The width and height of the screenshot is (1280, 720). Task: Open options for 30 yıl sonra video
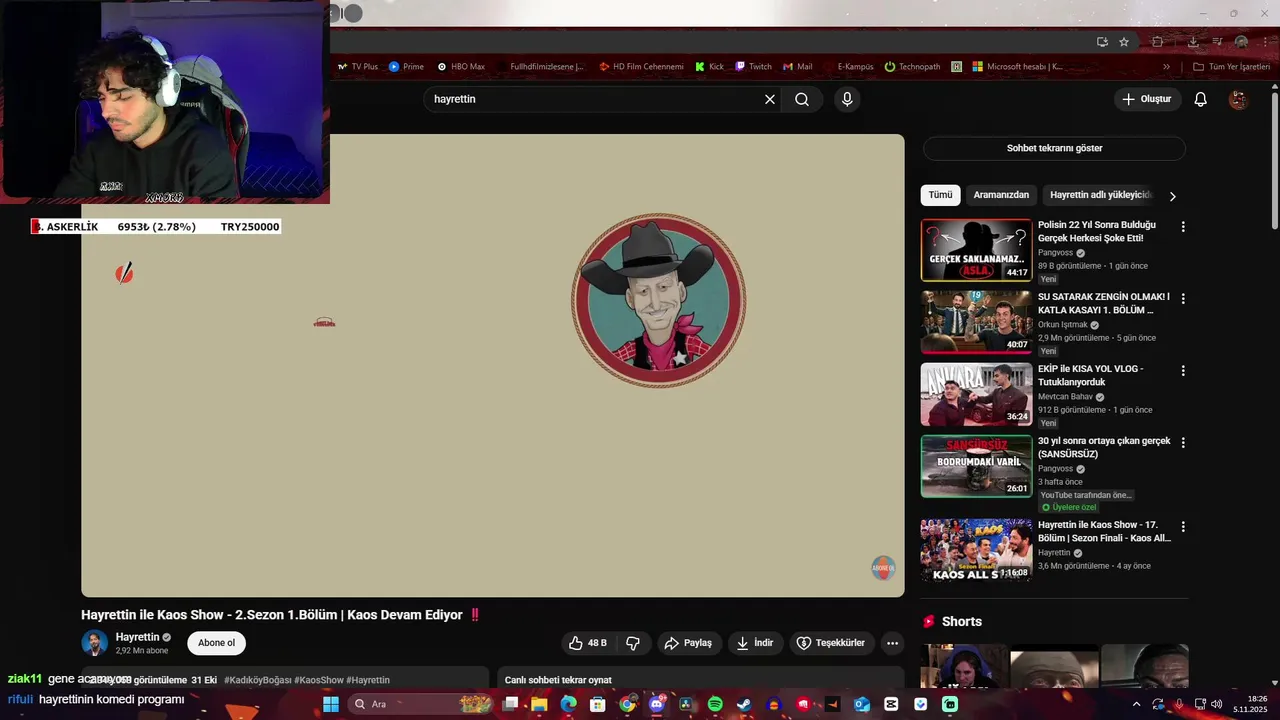[x=1183, y=443]
